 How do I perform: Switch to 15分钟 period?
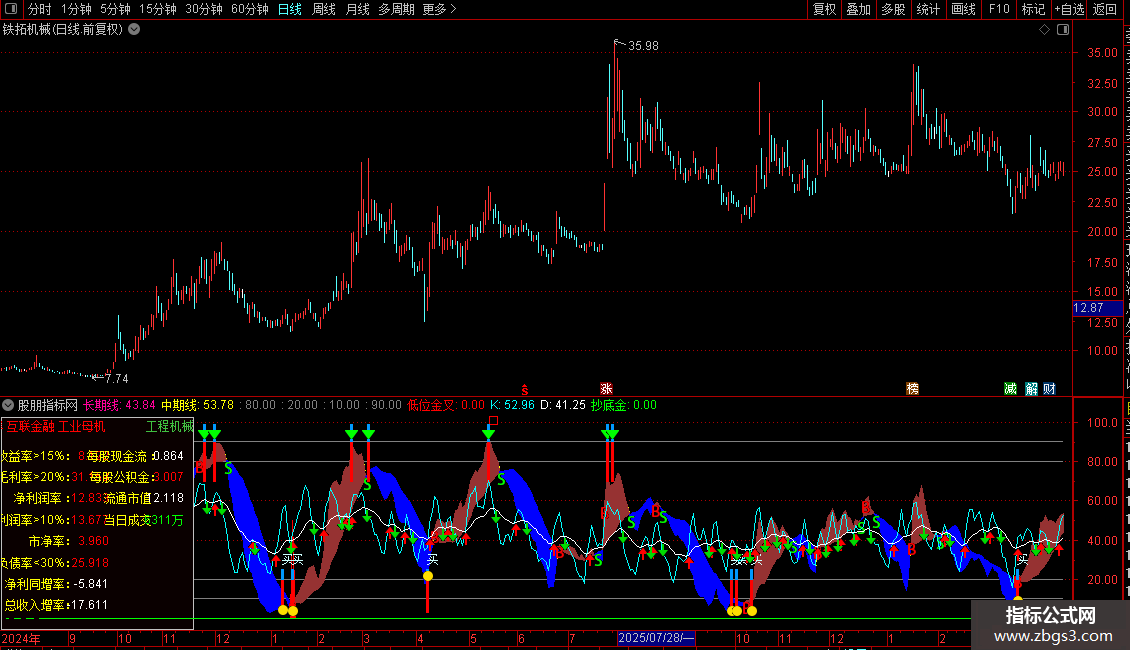tap(158, 9)
